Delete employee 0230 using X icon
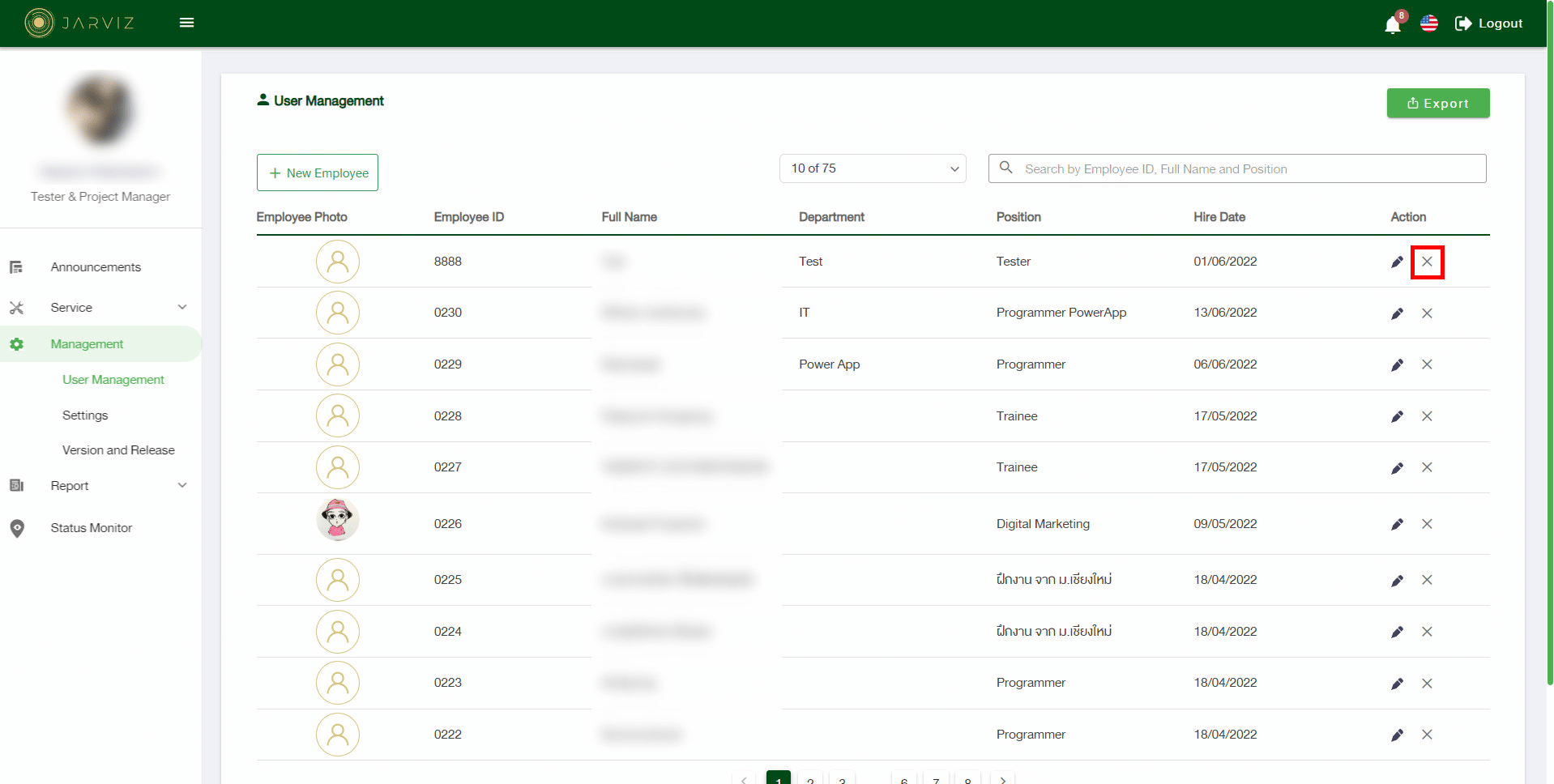Screen dimensions: 1554x784 1427,313
